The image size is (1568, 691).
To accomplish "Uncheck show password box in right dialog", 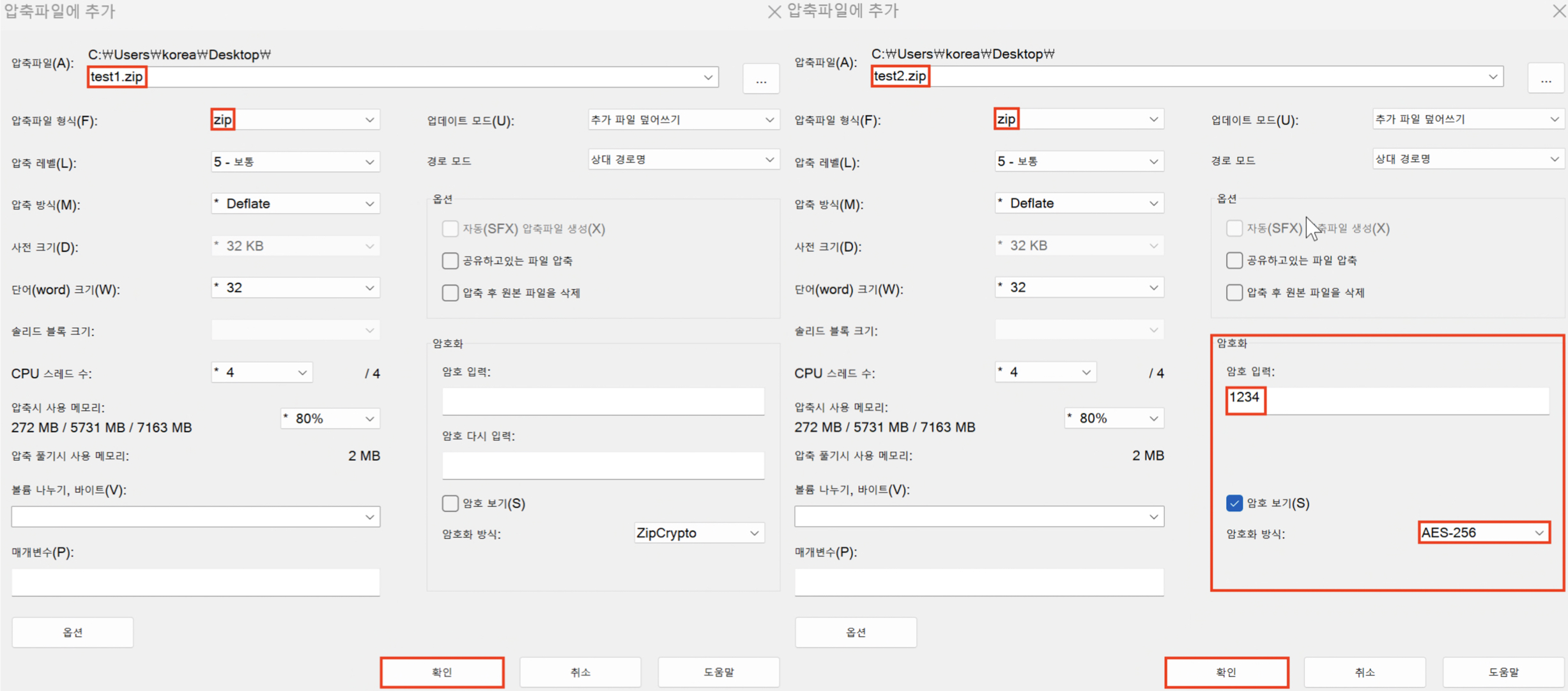I will pos(1234,503).
